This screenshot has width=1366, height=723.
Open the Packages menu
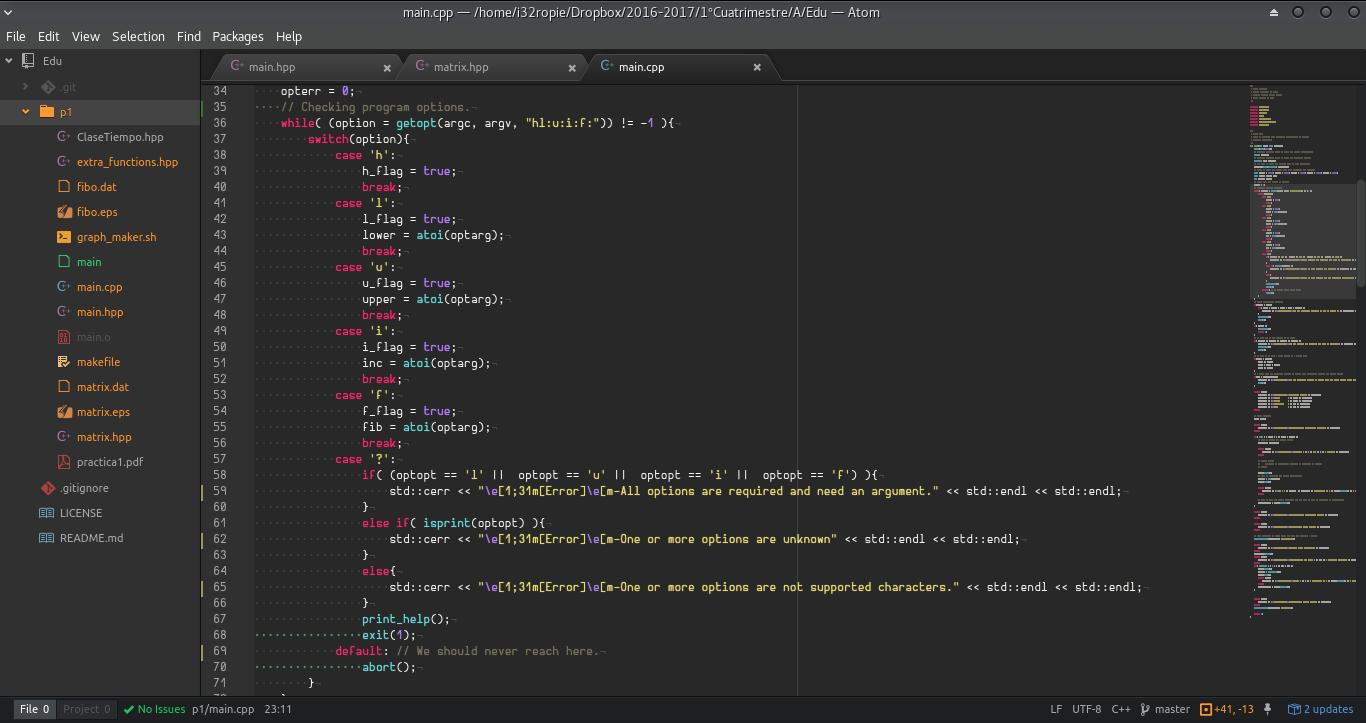pyautogui.click(x=238, y=36)
